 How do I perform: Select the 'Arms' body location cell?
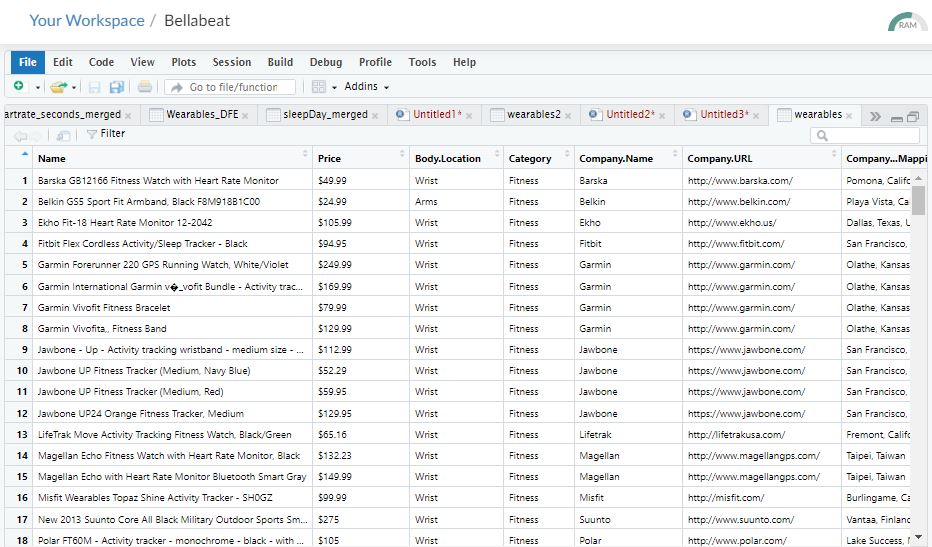click(456, 202)
